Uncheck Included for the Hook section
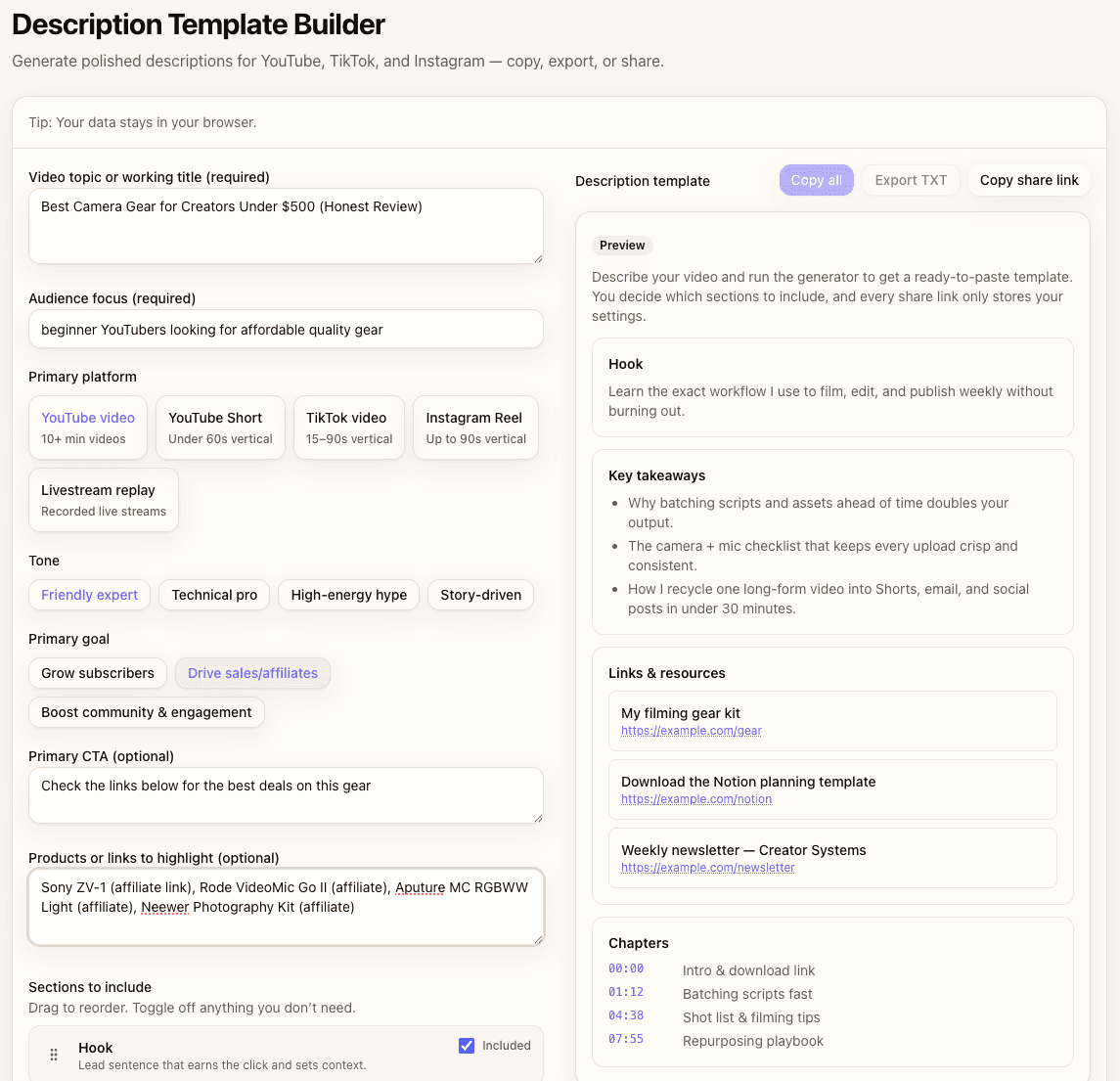The height and width of the screenshot is (1081, 1120). click(x=467, y=1046)
